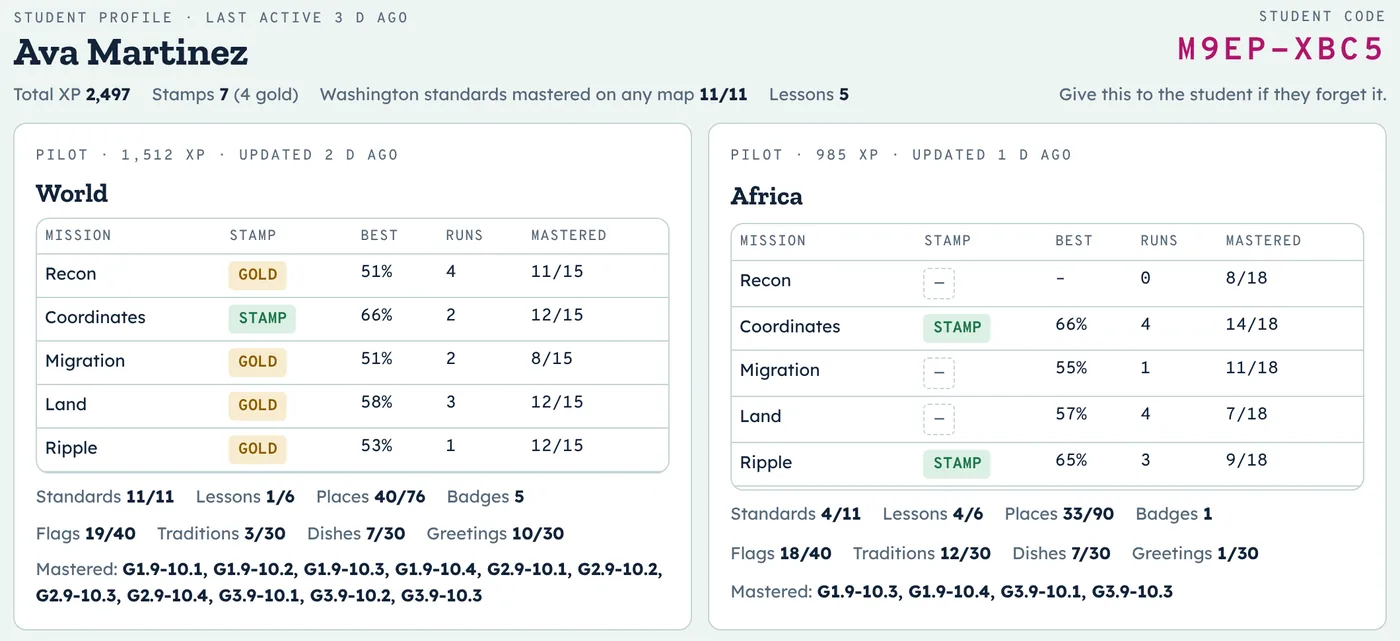1400x641 pixels.
Task: Select the Migration mission in the World table
Action: (x=85, y=361)
